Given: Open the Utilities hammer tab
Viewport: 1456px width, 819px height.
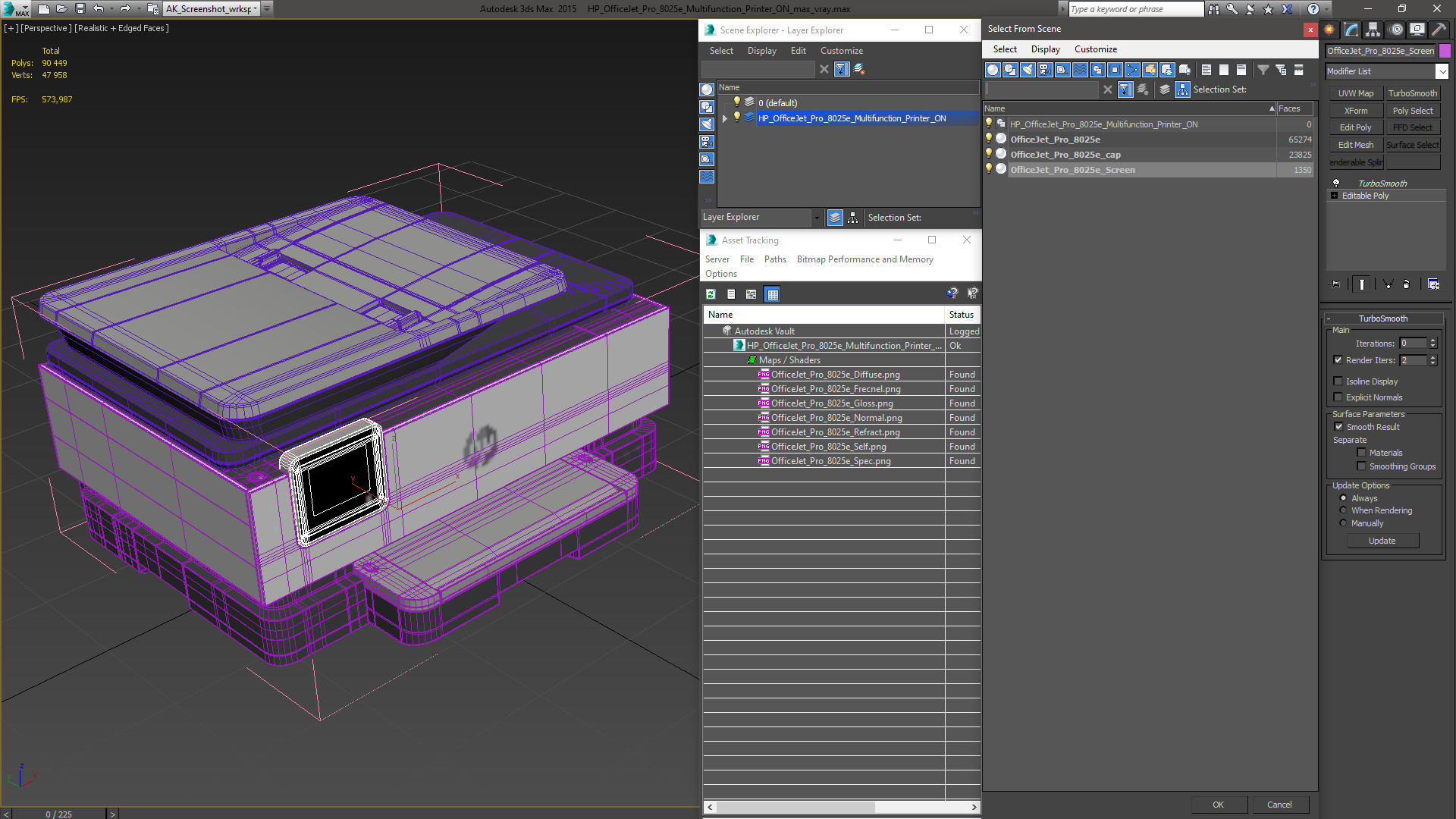Looking at the screenshot, I should tap(1439, 30).
